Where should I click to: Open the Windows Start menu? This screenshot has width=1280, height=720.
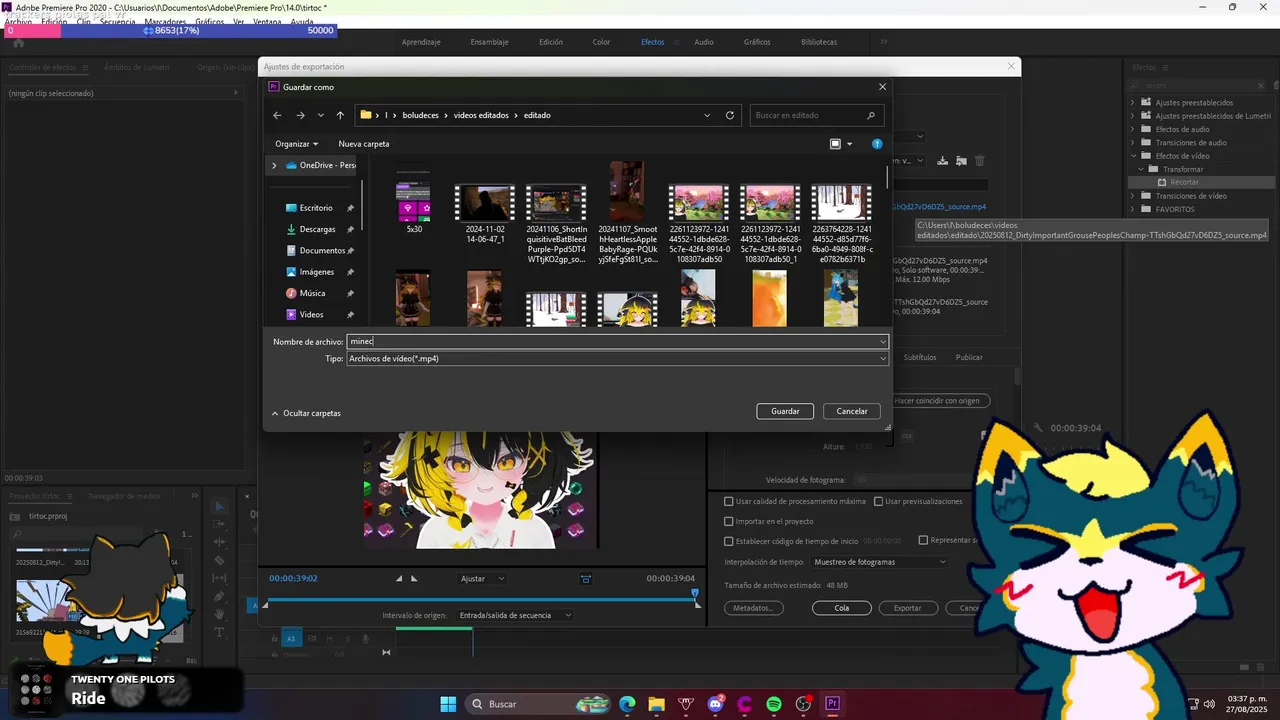[448, 704]
